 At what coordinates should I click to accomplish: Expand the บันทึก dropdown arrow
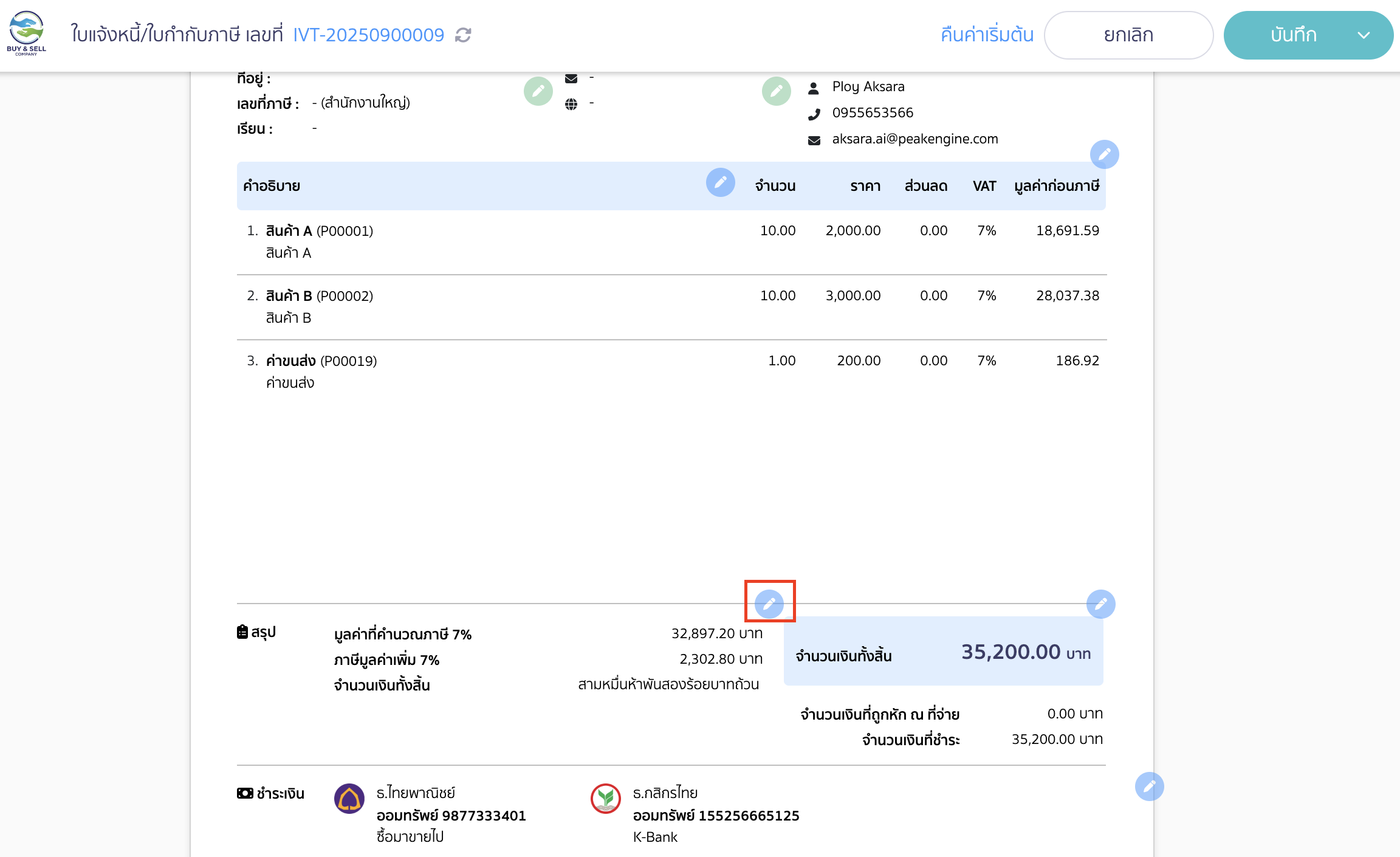(x=1364, y=35)
